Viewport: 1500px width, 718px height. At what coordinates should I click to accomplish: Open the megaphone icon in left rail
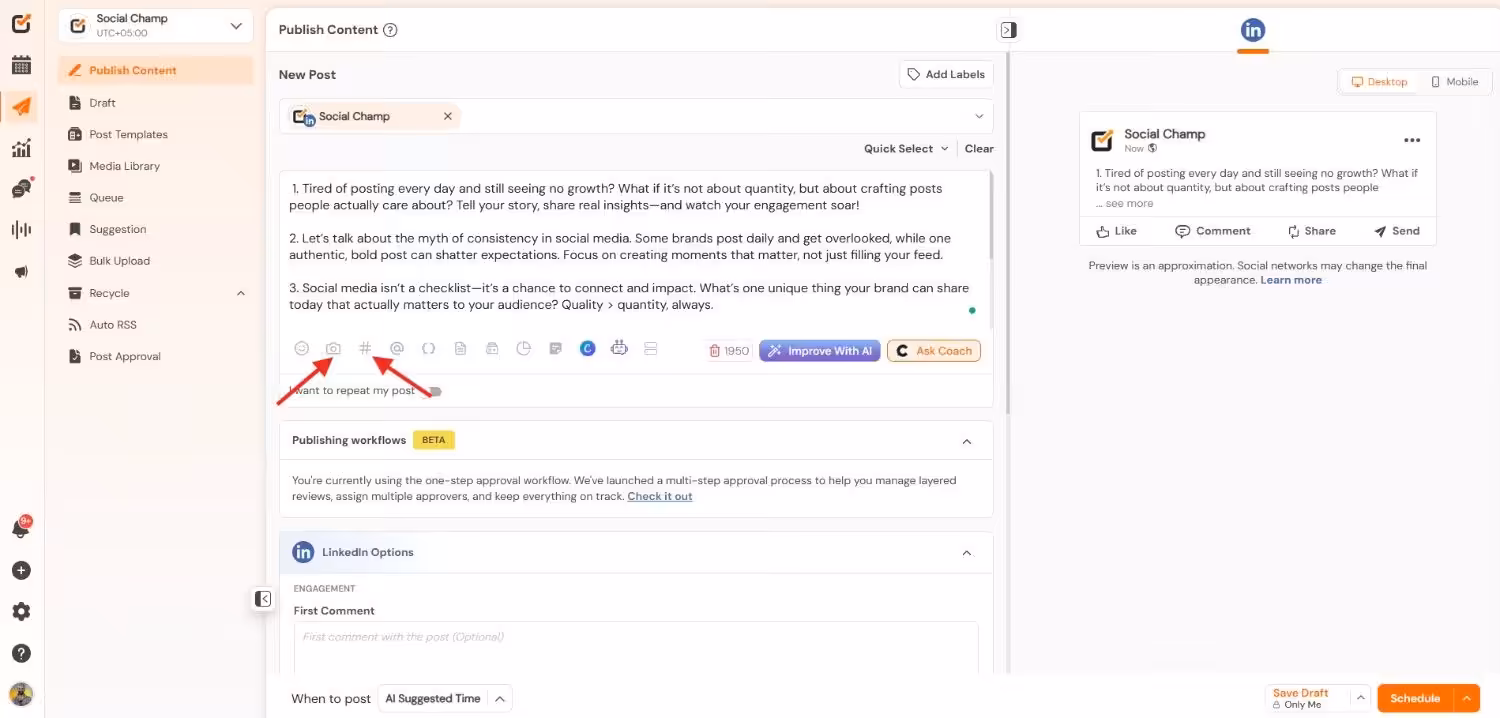click(x=21, y=272)
